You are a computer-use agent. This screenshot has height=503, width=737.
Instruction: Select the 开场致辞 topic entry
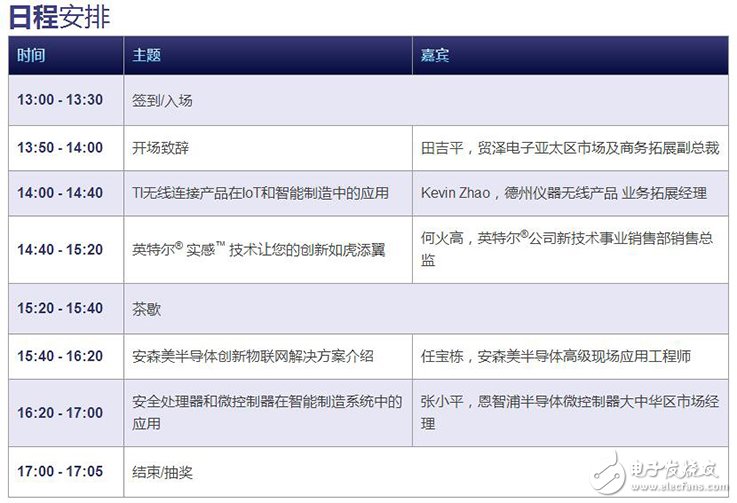tap(160, 147)
